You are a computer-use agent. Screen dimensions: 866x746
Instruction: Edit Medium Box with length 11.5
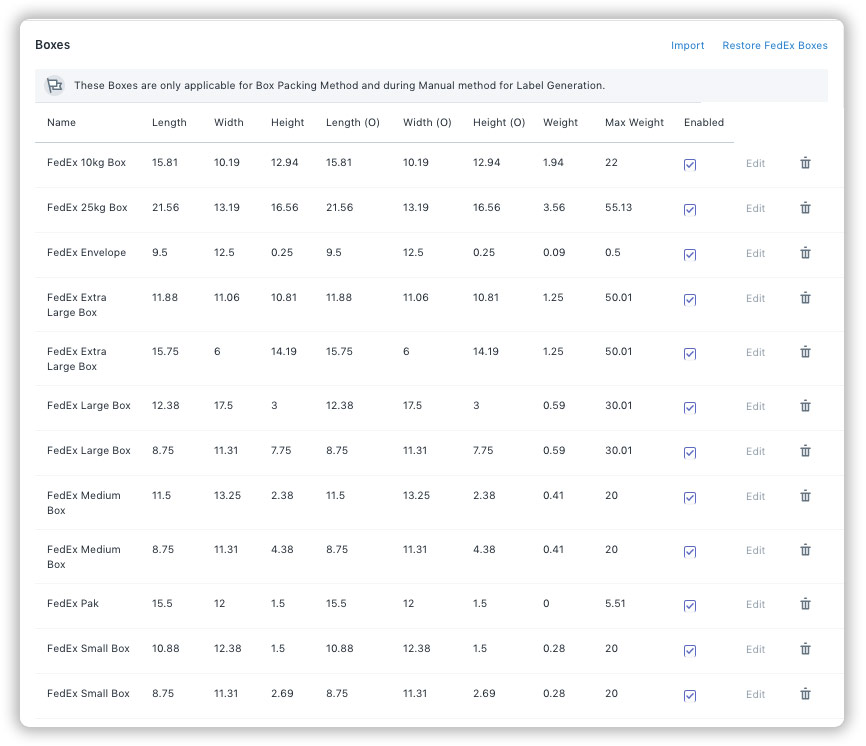(755, 497)
